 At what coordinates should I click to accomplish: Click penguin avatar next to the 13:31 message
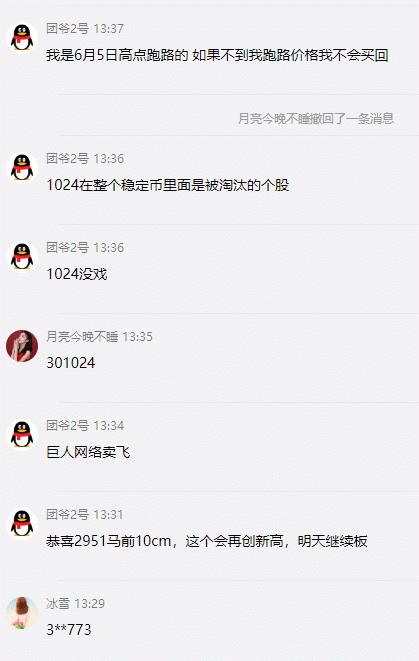pyautogui.click(x=22, y=524)
